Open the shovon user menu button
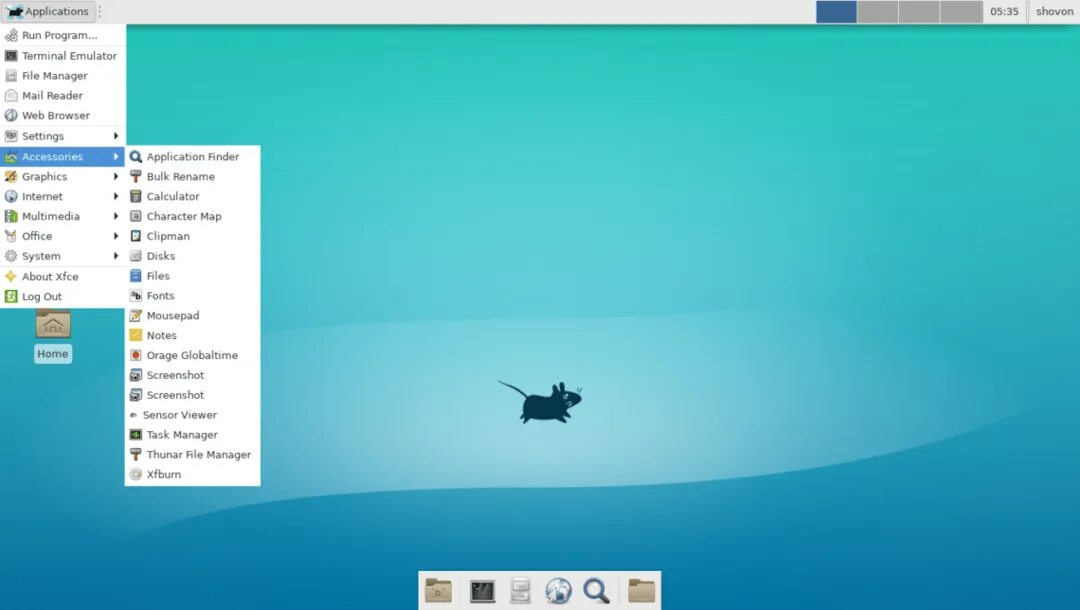This screenshot has width=1080, height=610. 1054,12
